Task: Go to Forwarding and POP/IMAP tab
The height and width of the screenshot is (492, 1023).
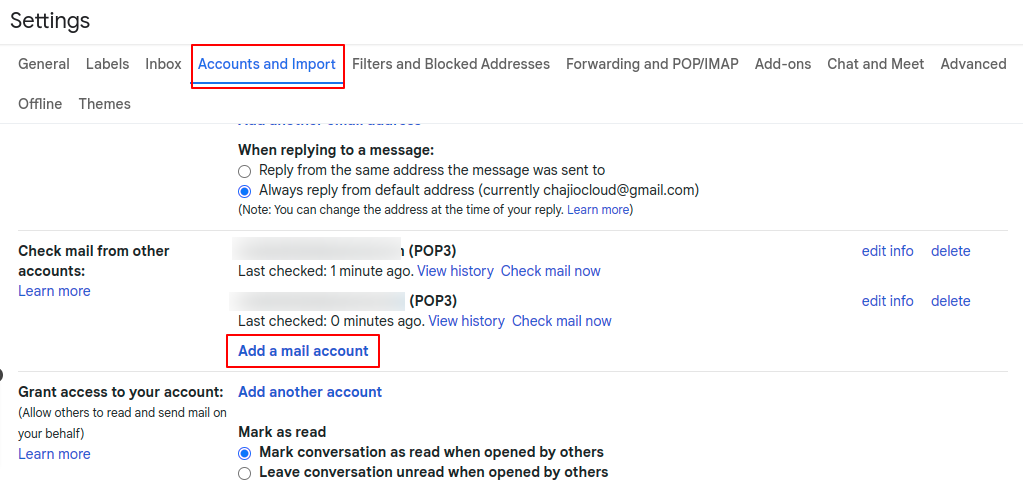Action: (x=652, y=64)
